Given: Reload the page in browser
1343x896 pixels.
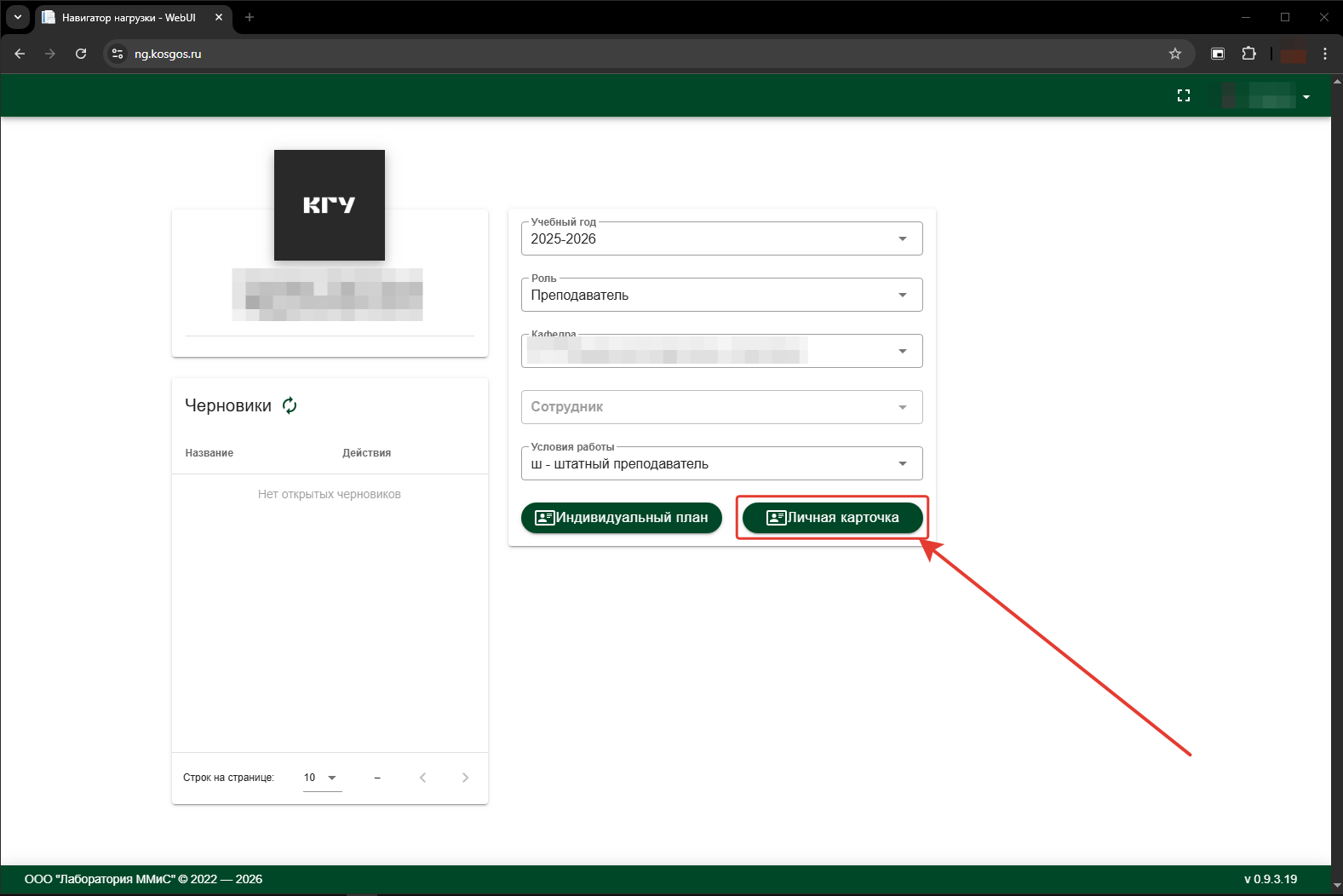Looking at the screenshot, I should pyautogui.click(x=81, y=54).
